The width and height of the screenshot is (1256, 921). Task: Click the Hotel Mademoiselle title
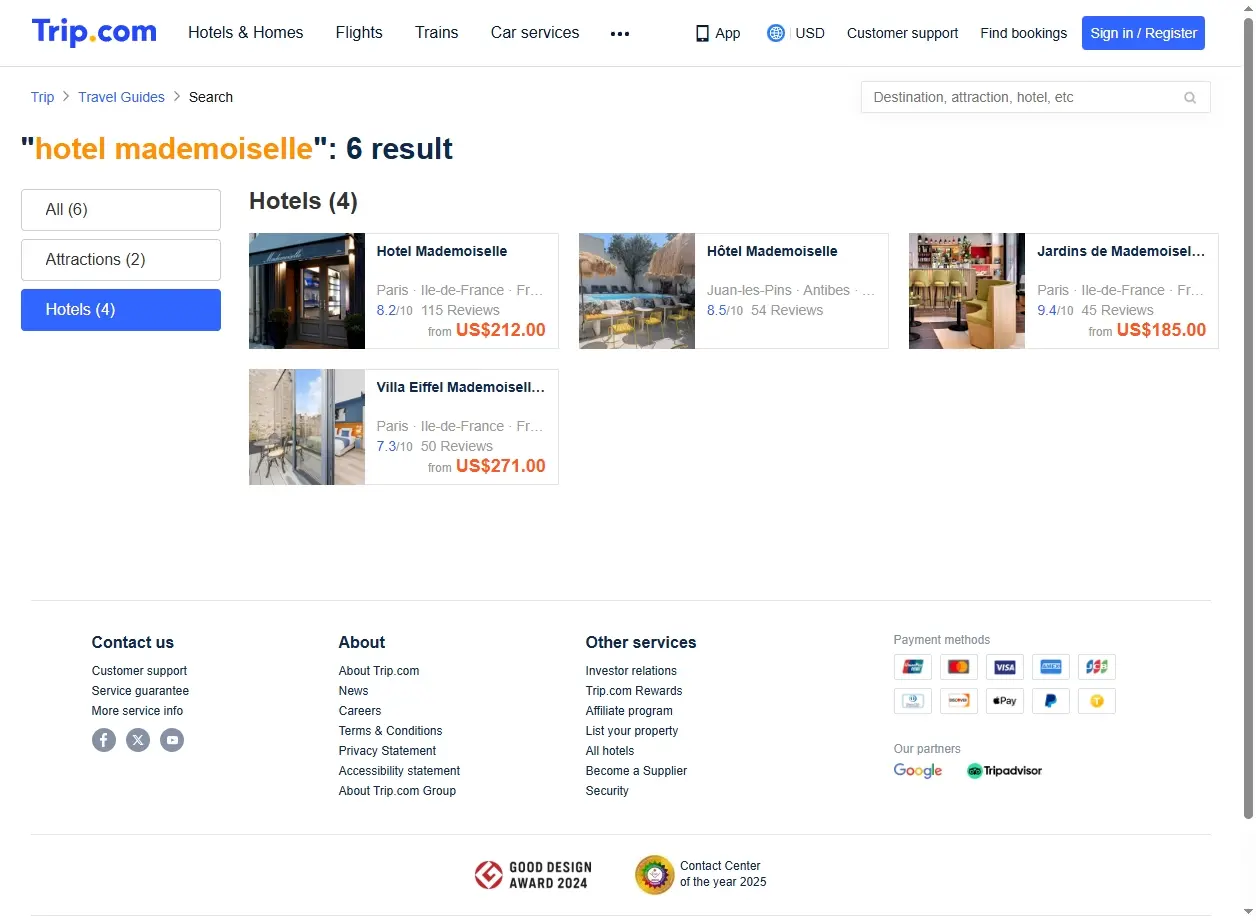(442, 251)
